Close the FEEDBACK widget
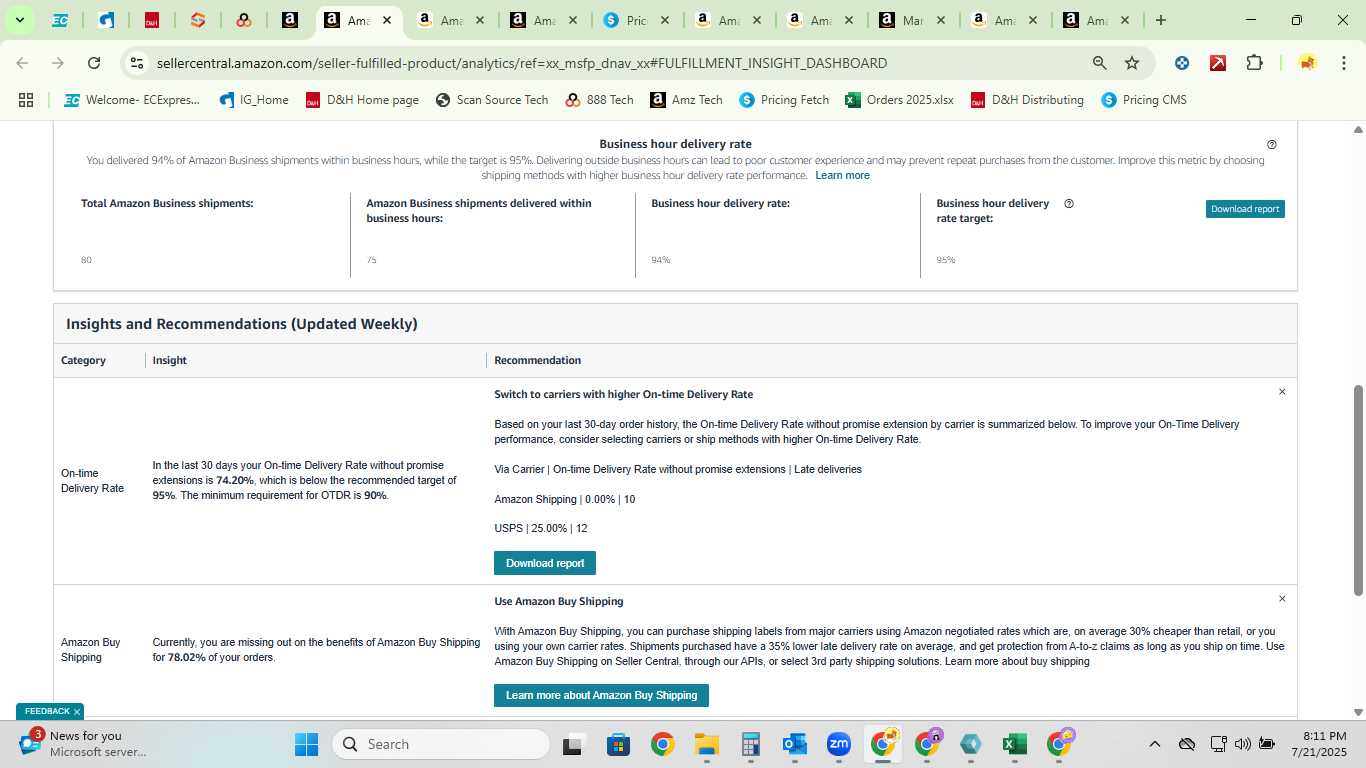The height and width of the screenshot is (768, 1366). pos(77,712)
